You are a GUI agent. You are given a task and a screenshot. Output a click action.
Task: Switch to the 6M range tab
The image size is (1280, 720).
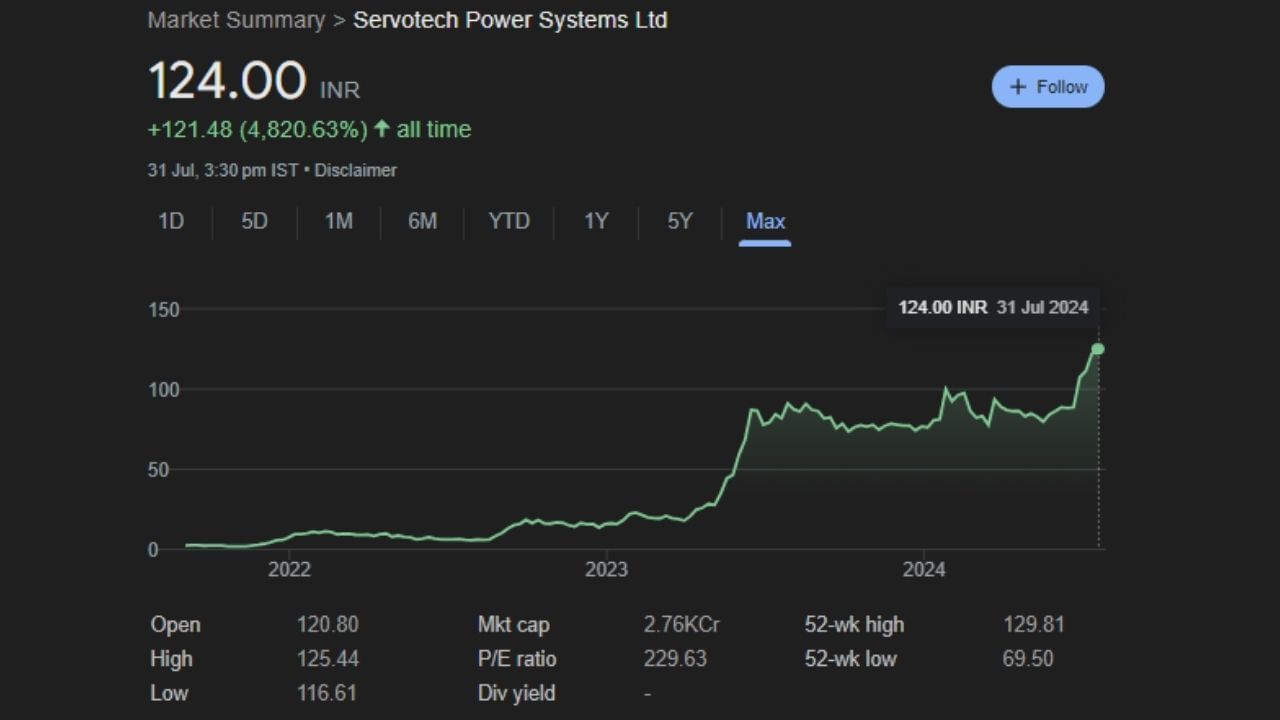pos(422,221)
